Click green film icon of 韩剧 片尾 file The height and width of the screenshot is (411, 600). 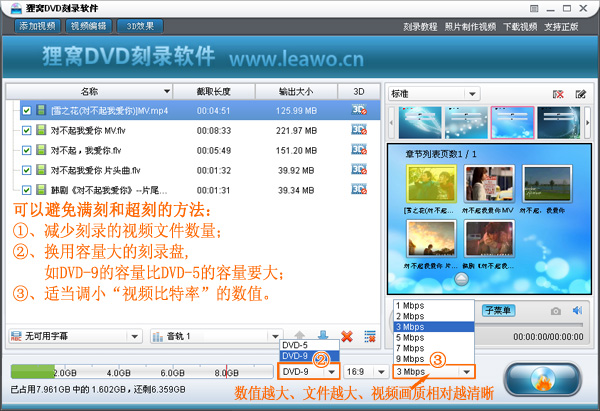click(x=41, y=189)
